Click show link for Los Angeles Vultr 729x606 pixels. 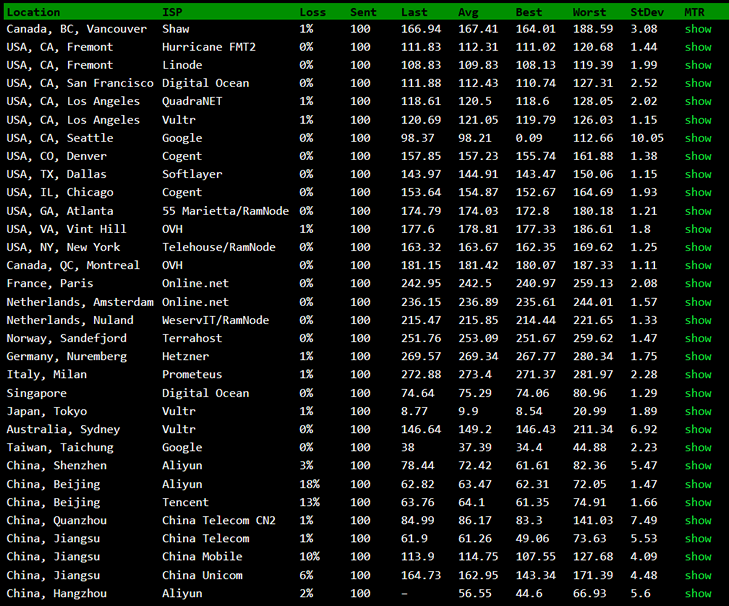click(x=698, y=120)
